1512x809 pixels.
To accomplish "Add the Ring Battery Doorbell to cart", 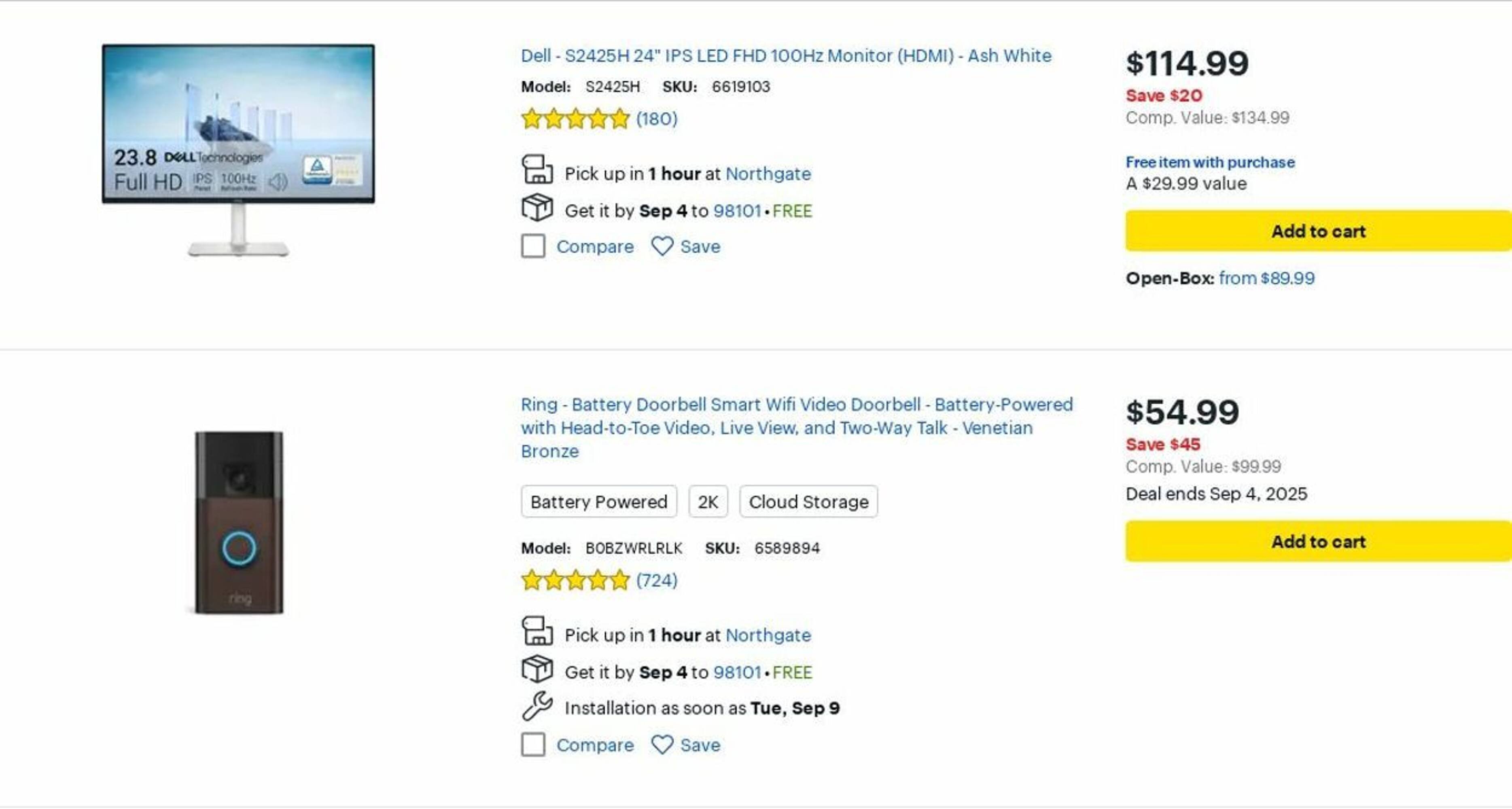I will [1318, 542].
